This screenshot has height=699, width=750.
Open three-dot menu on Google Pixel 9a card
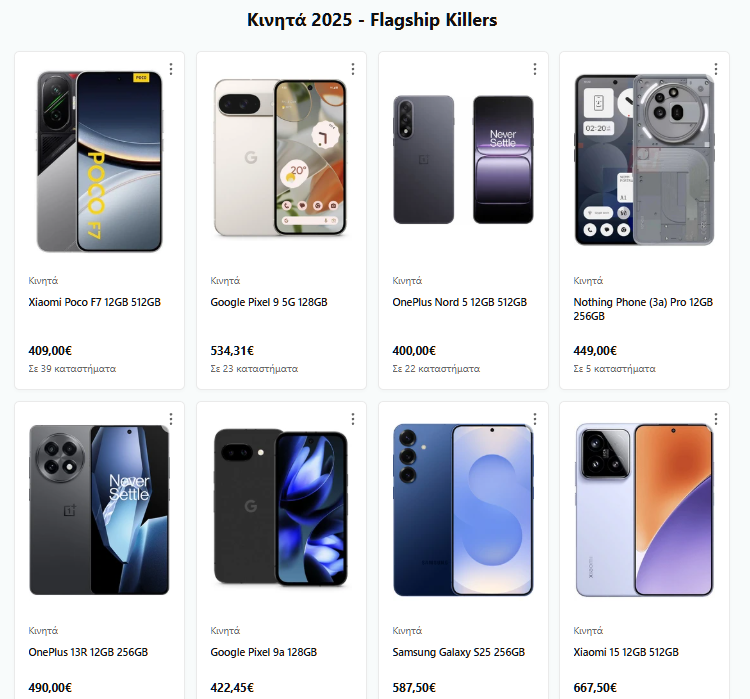[x=353, y=419]
